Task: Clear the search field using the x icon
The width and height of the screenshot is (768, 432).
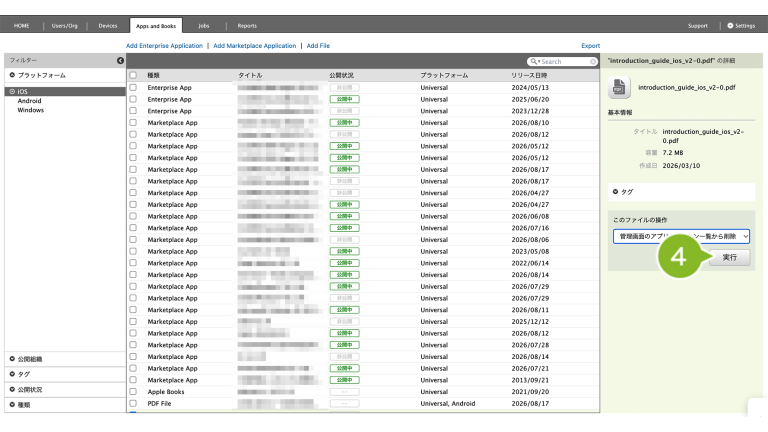Action: pyautogui.click(x=593, y=62)
